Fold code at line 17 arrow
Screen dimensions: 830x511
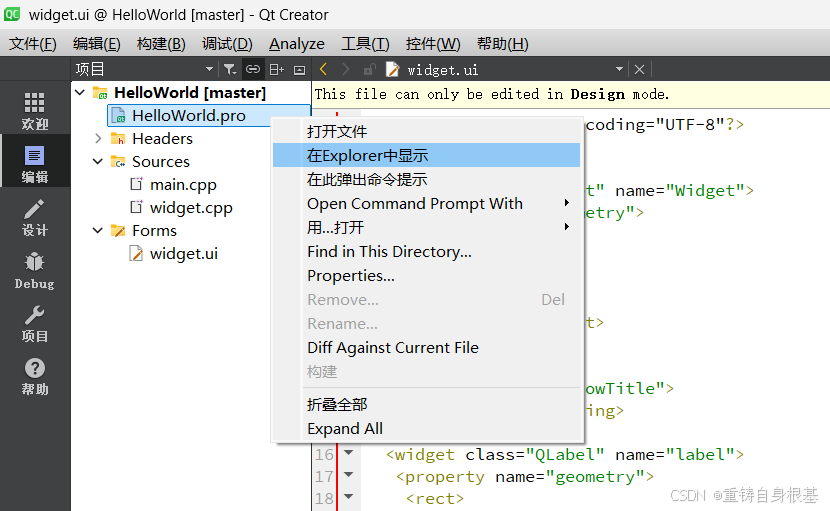pyautogui.click(x=348, y=474)
